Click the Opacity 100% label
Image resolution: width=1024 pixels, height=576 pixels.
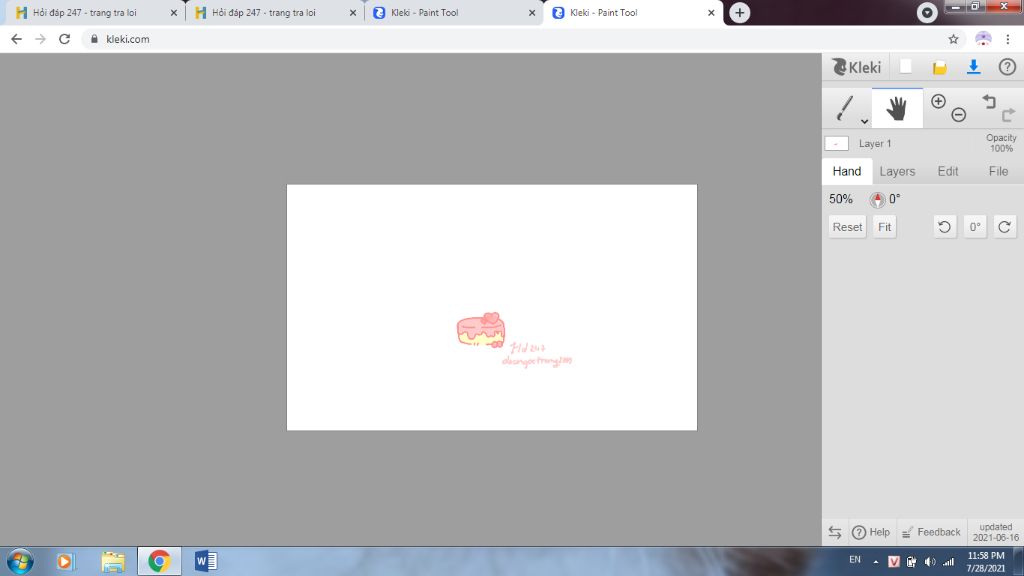click(x=1000, y=143)
